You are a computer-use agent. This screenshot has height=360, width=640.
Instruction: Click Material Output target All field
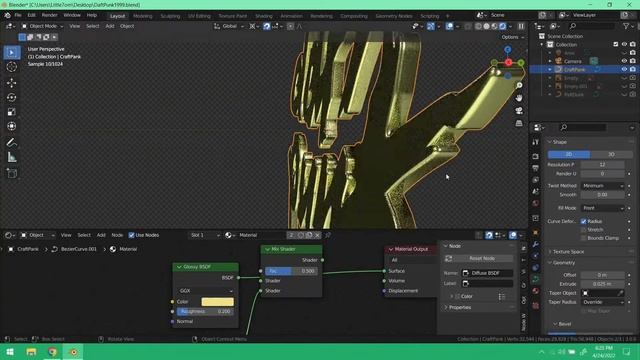(412, 260)
